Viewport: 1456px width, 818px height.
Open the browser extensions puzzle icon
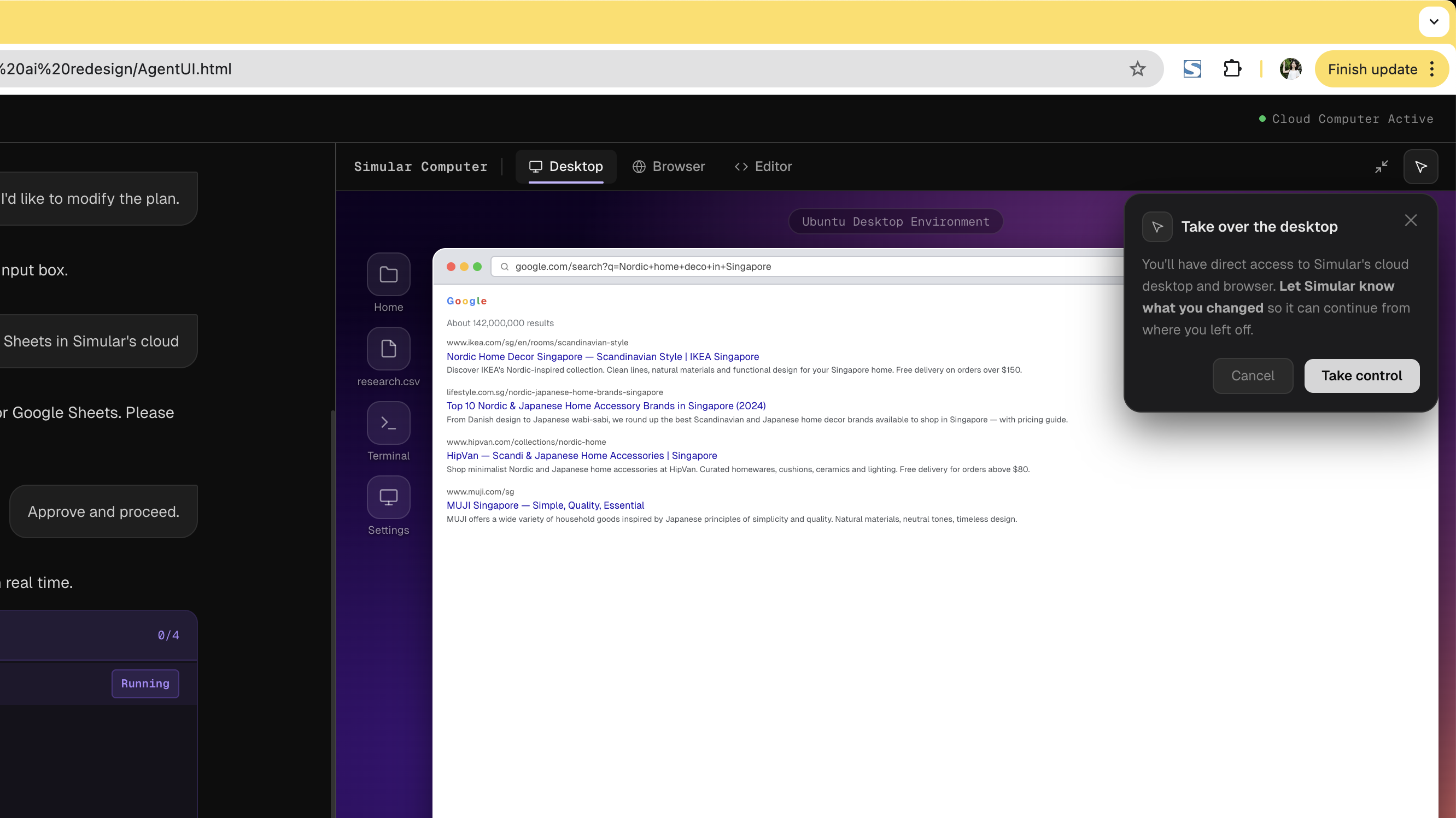tap(1232, 69)
